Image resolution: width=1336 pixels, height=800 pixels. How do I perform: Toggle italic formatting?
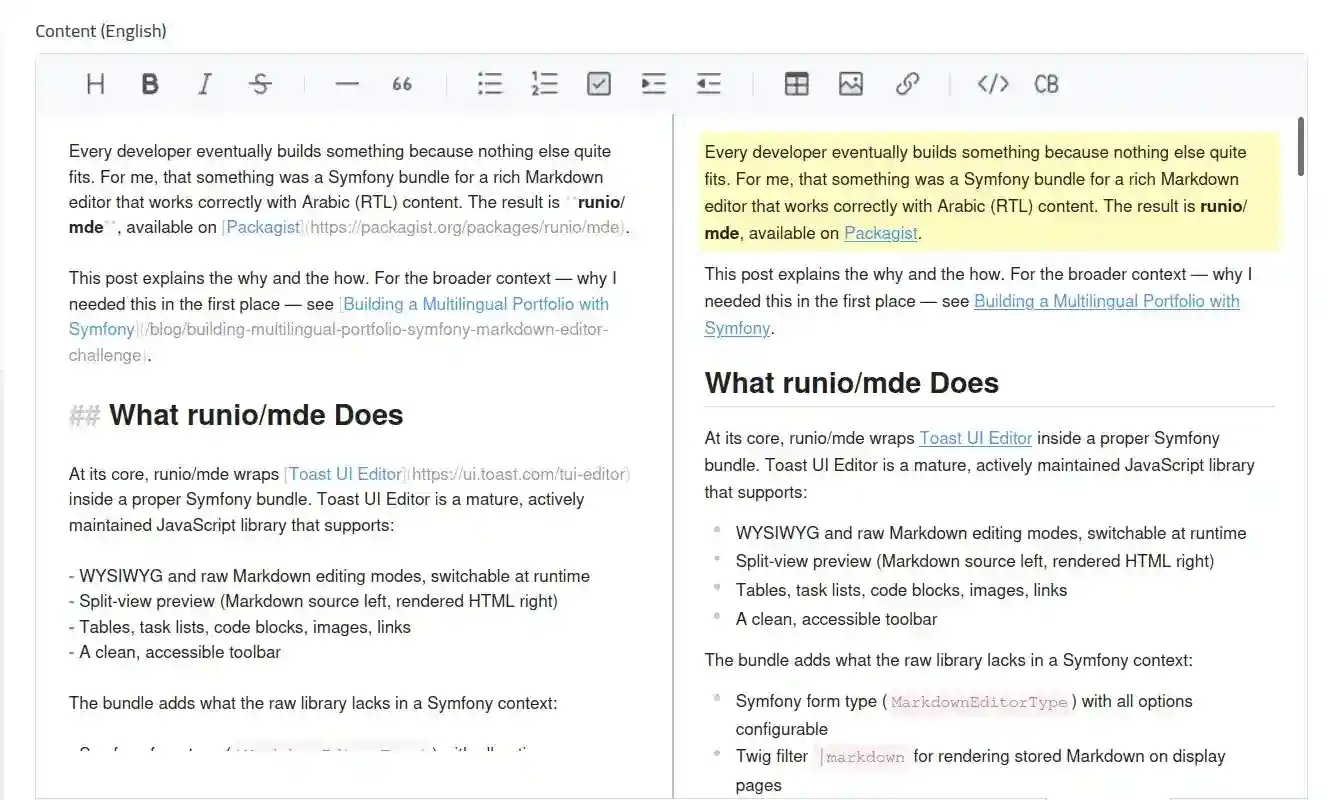coord(204,84)
